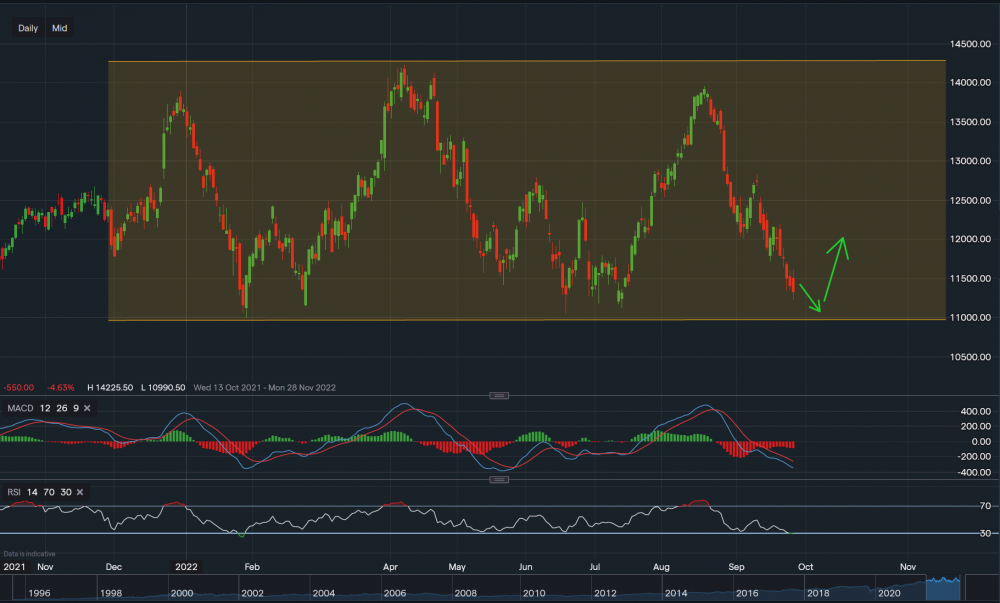Click the 2022 label on date axis

click(186, 566)
